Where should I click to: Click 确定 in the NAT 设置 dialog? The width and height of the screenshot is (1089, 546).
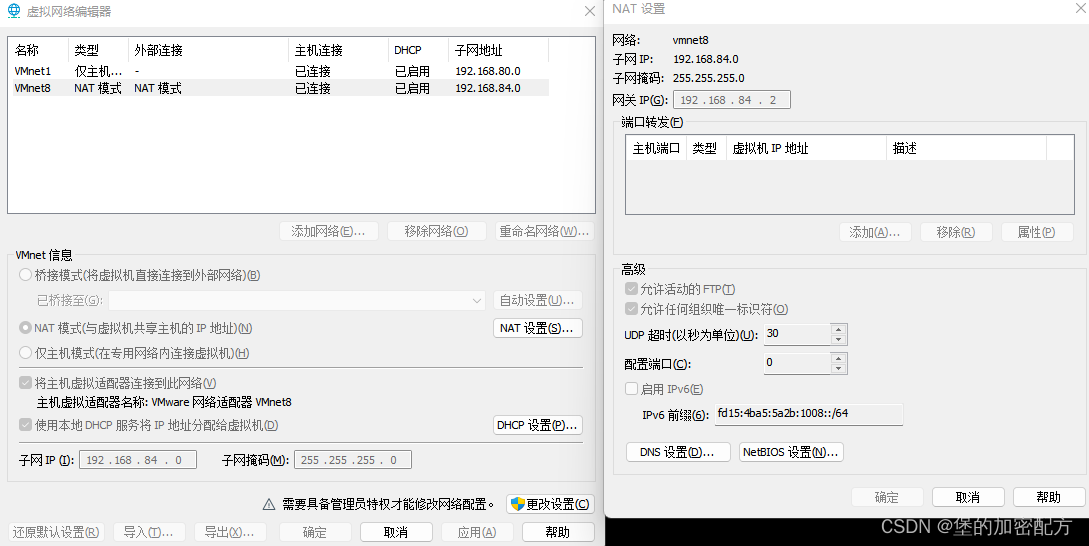click(x=887, y=497)
